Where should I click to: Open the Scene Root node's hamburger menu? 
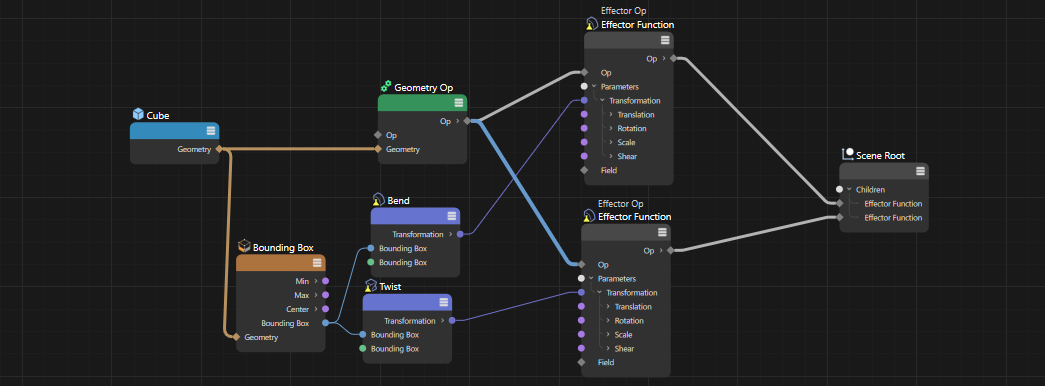[920, 171]
